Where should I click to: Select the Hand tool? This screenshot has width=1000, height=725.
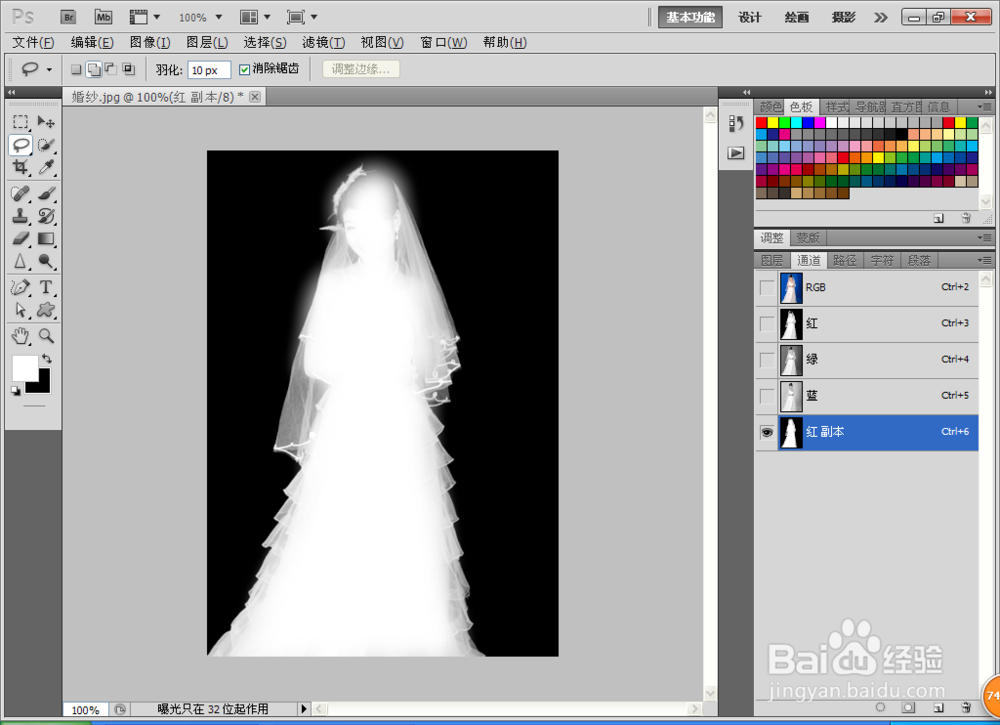20,335
